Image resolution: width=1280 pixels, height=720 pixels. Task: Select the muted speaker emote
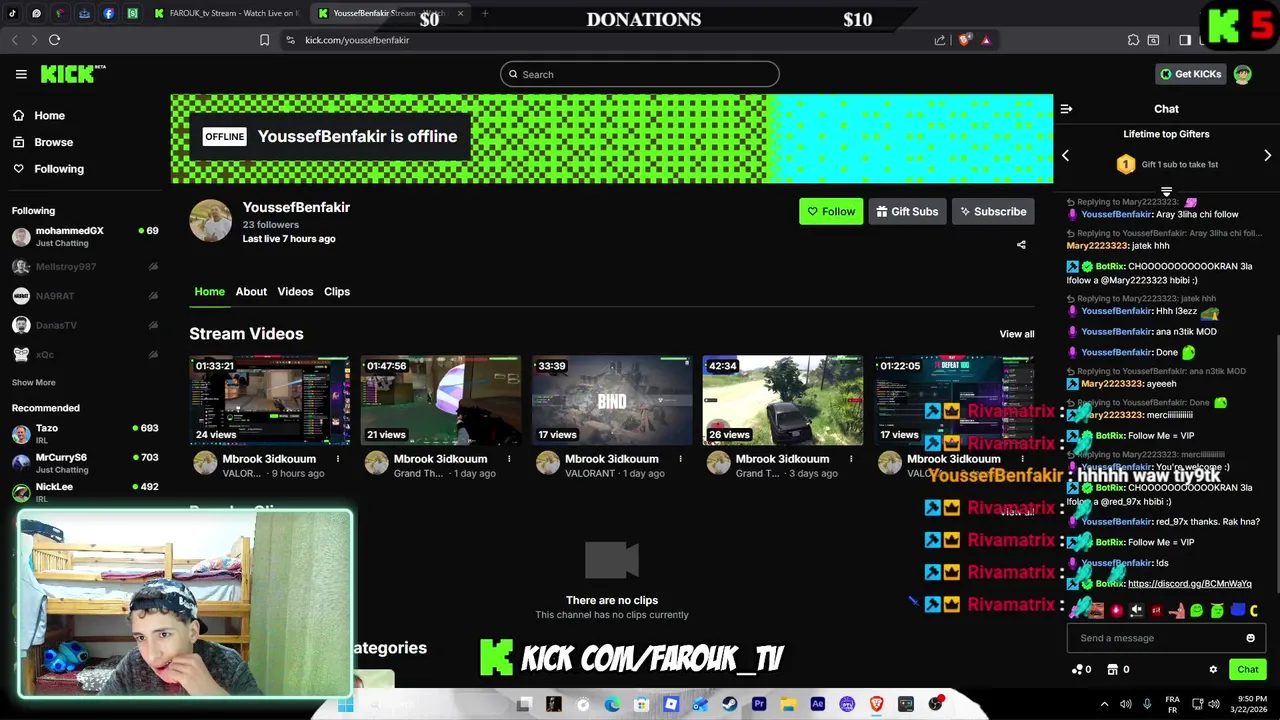click(1136, 610)
